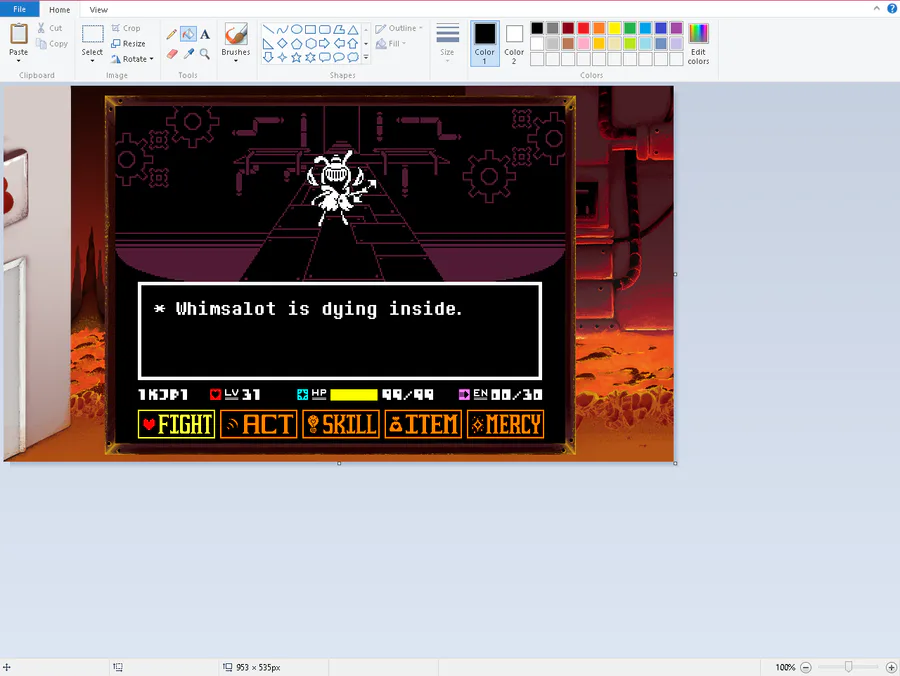Open Paint Help question mark icon
This screenshot has height=676, width=900.
tap(892, 9)
